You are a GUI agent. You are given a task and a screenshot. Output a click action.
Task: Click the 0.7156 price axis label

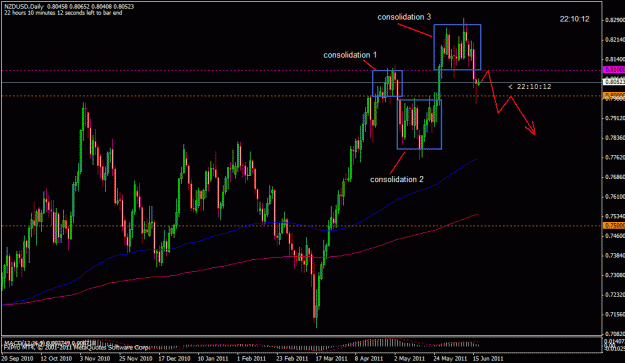(615, 314)
